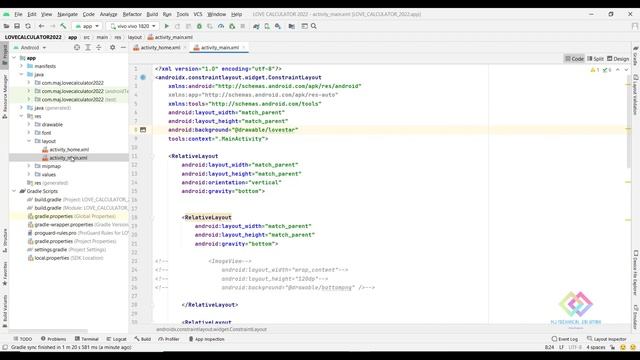Open the Layout Inspector
The height and width of the screenshot is (360, 640).
[x=607, y=339]
